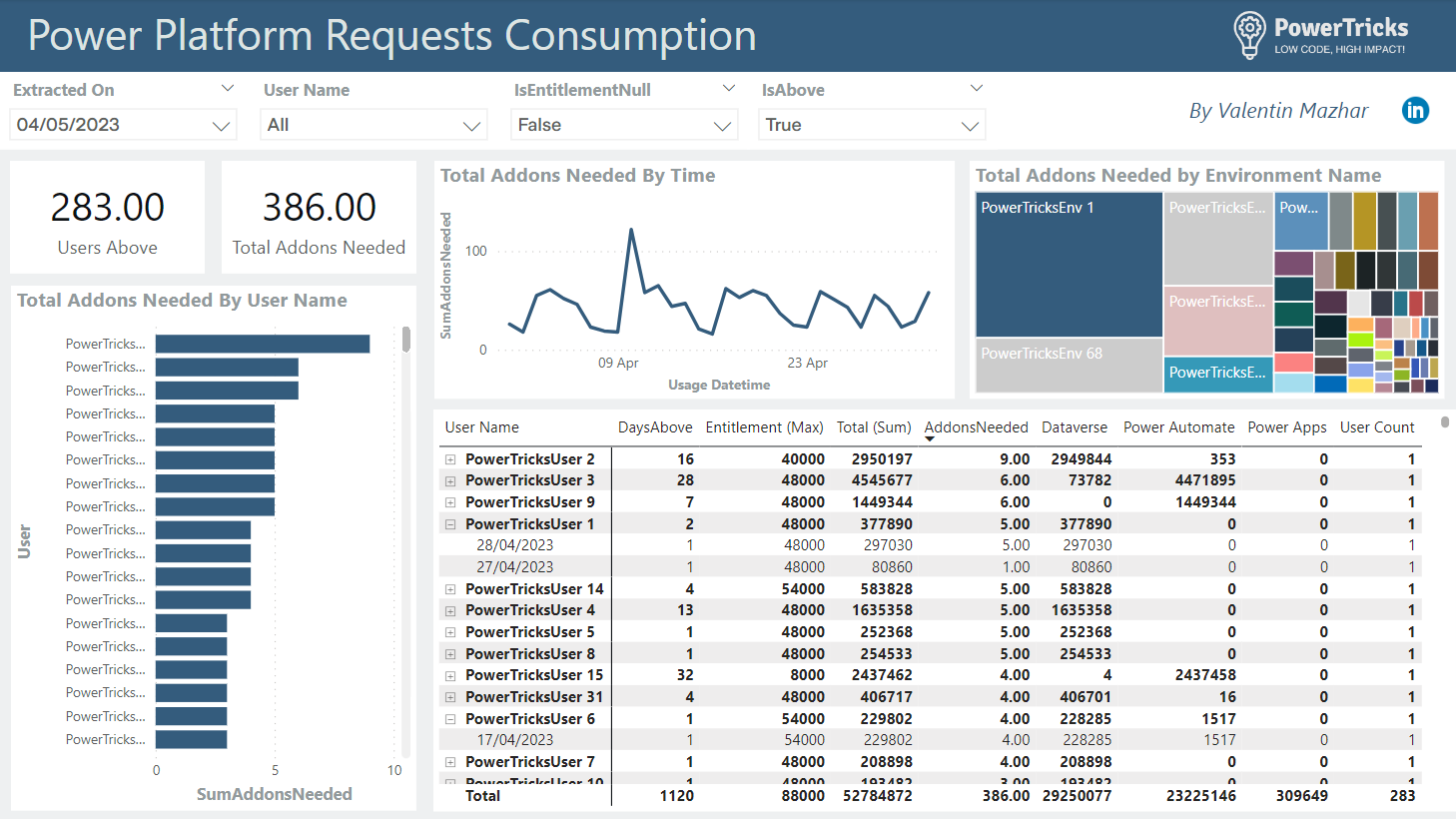Screen dimensions: 1456x819
Task: Expand the PowerTricksUser 9 row
Action: coord(450,502)
